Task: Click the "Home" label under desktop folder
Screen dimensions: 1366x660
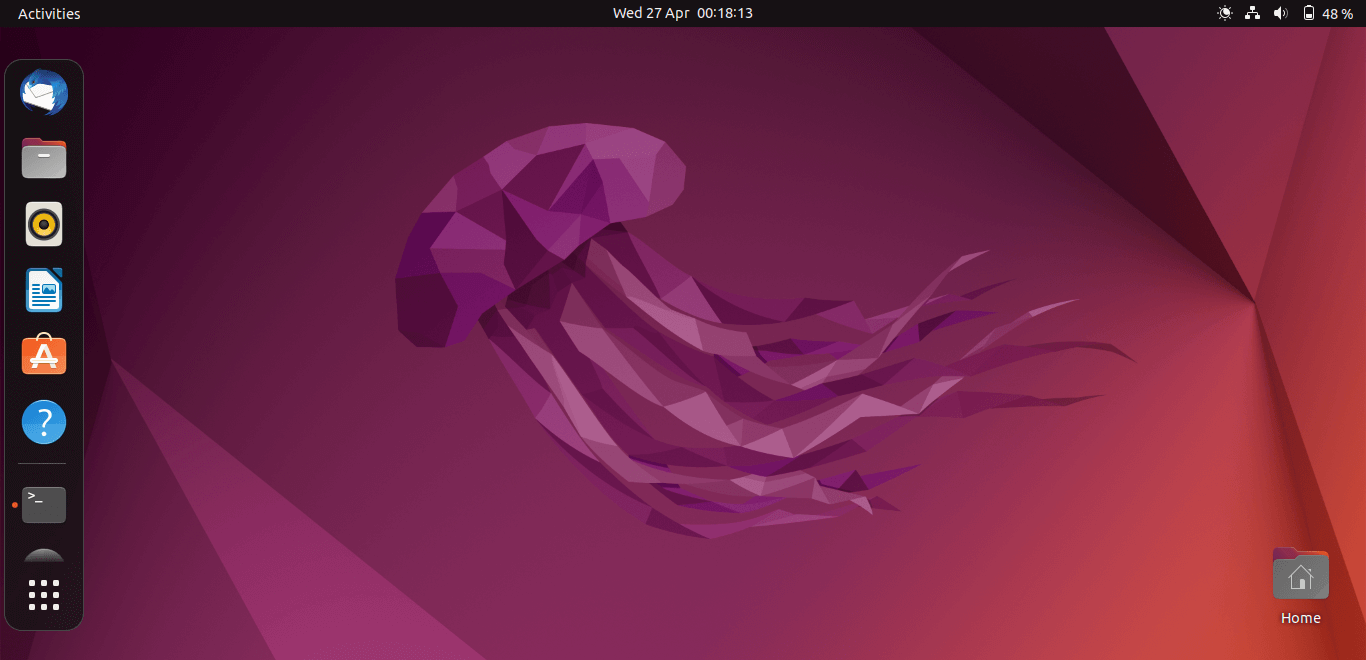Action: coord(1301,618)
